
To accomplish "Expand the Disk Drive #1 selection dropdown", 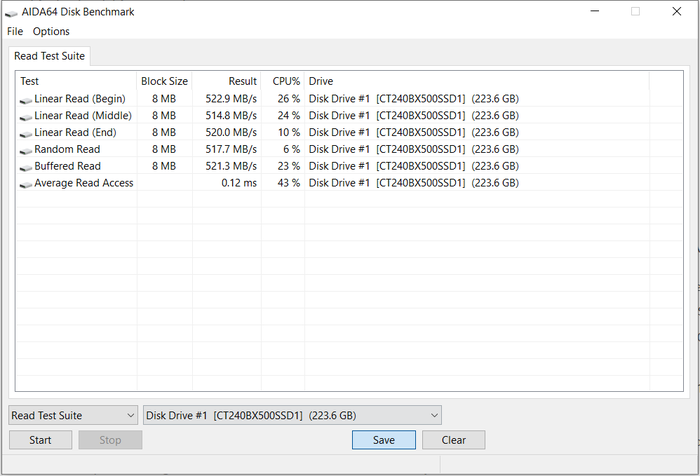I will click(x=292, y=416).
